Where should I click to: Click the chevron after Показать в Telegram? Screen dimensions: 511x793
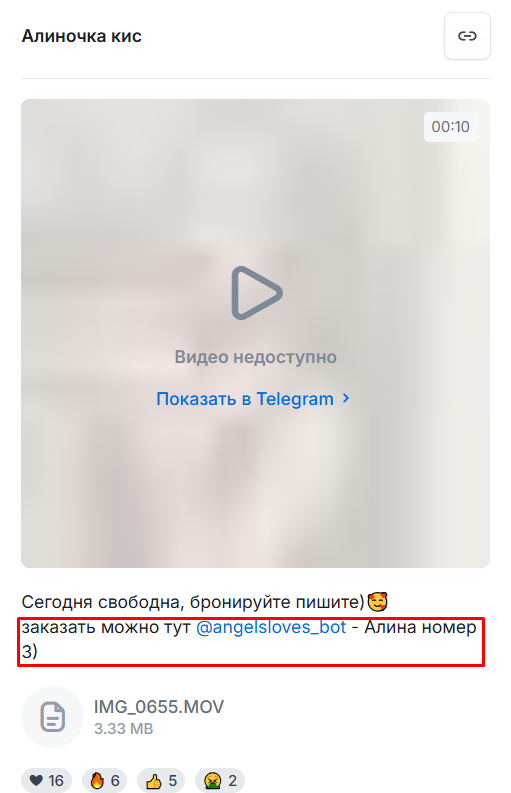[346, 399]
